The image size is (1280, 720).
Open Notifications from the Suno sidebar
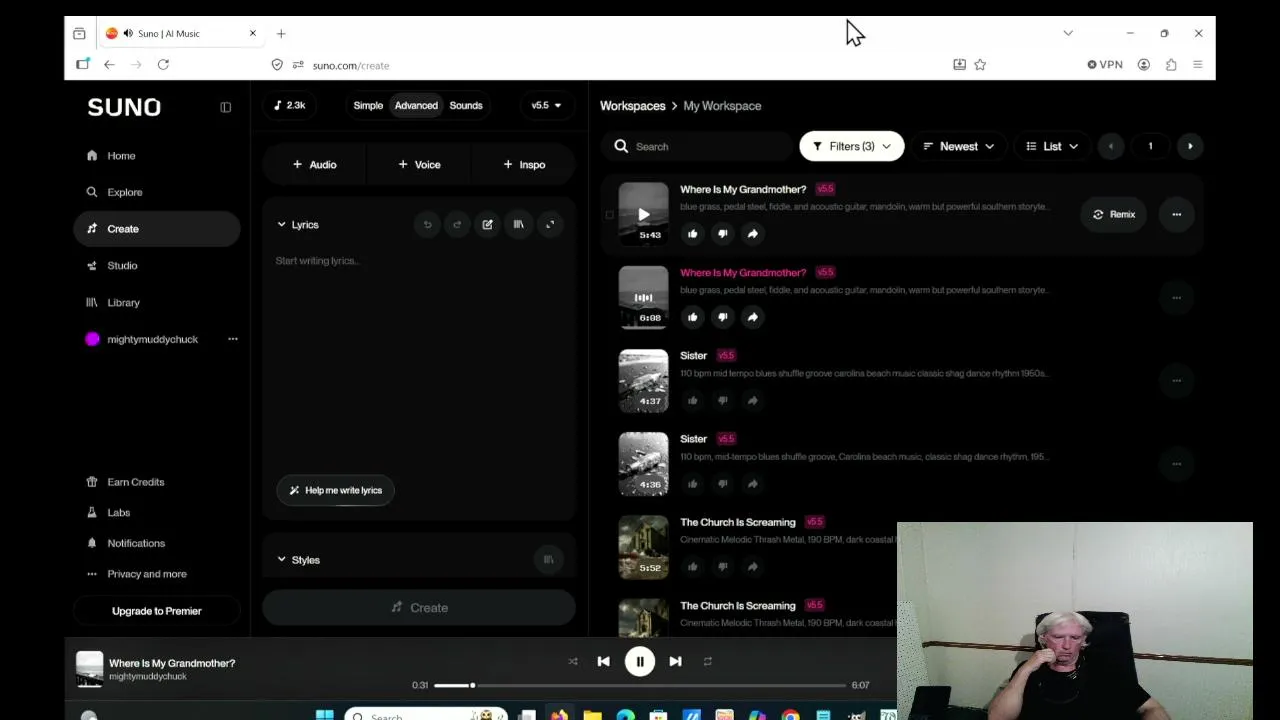pyautogui.click(x=136, y=543)
